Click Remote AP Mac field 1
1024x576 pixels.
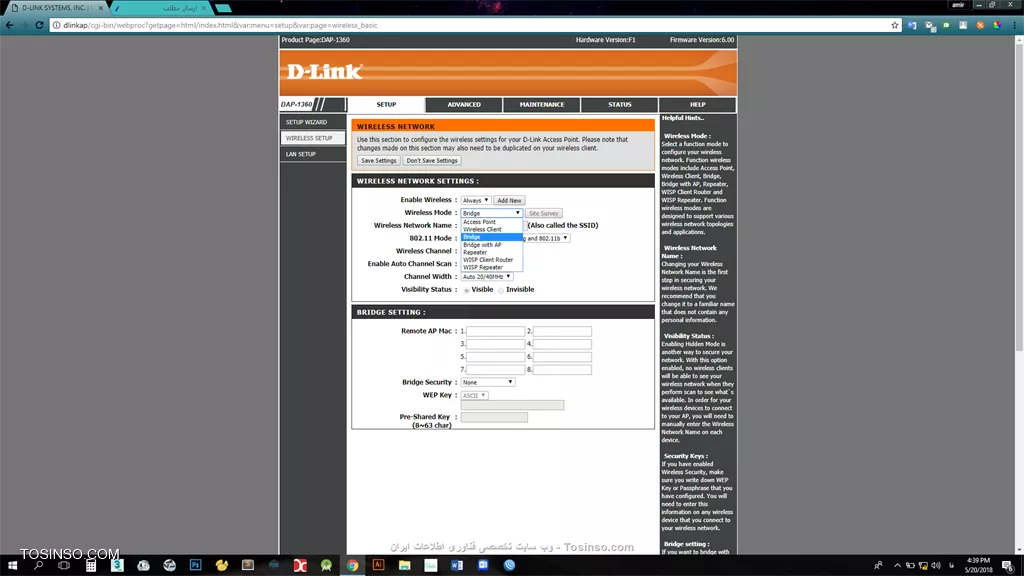(x=496, y=331)
